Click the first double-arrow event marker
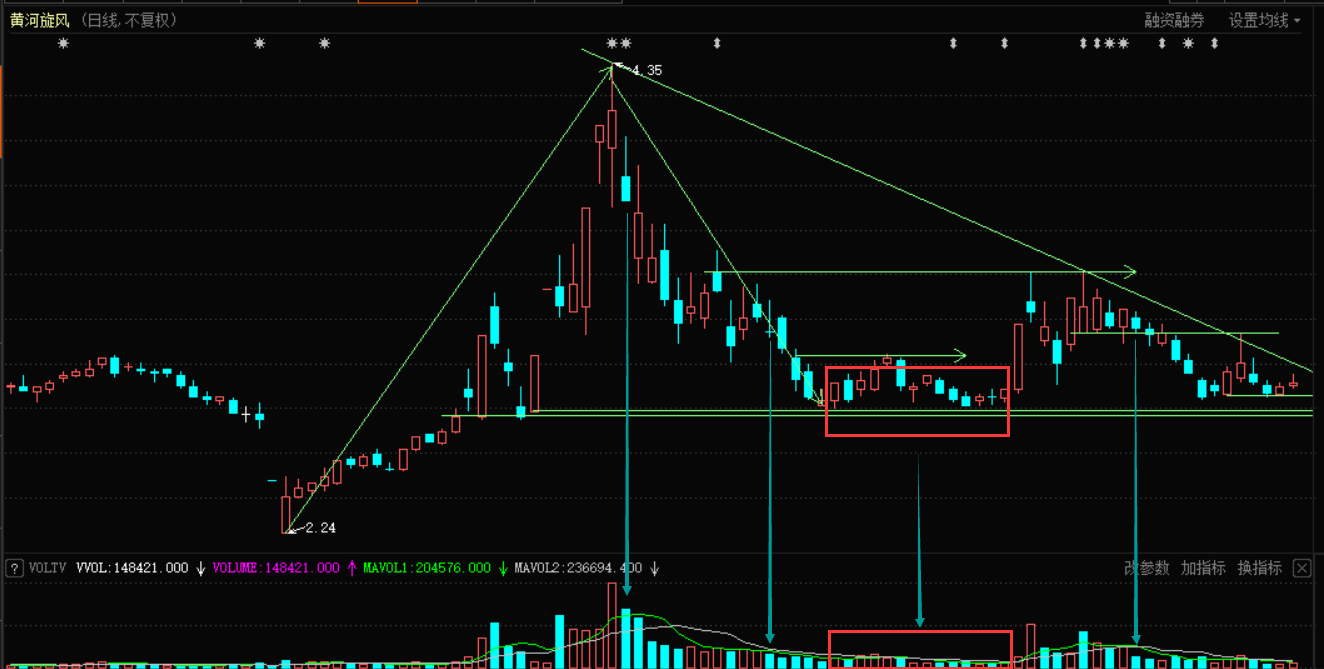 click(x=716, y=43)
